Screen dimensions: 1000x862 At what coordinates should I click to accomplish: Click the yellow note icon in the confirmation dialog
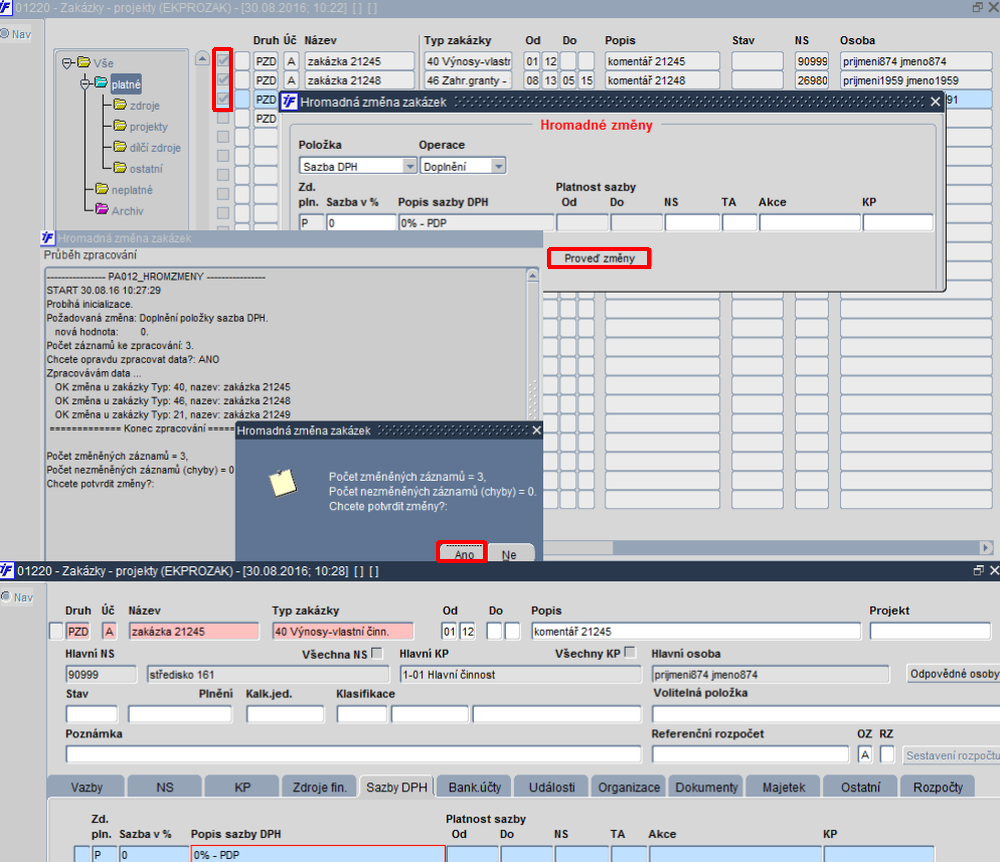(283, 482)
